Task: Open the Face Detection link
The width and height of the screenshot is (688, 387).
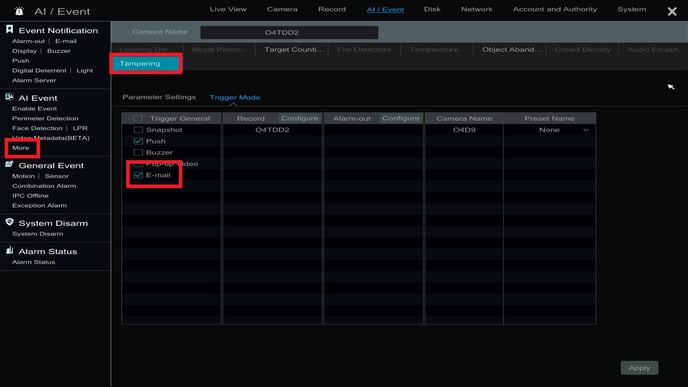Action: tap(37, 128)
